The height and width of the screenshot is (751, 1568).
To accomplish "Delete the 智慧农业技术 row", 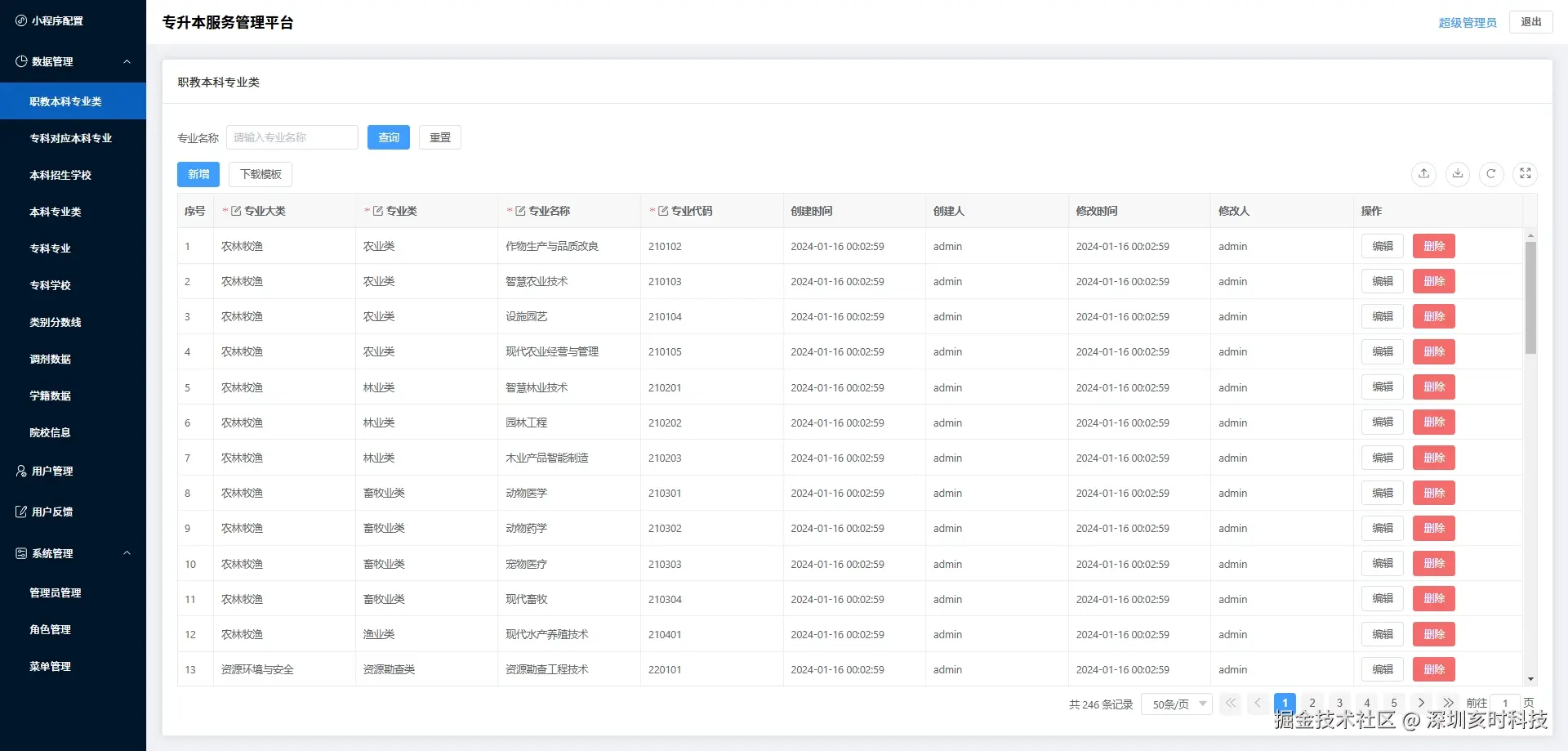I will [1434, 281].
